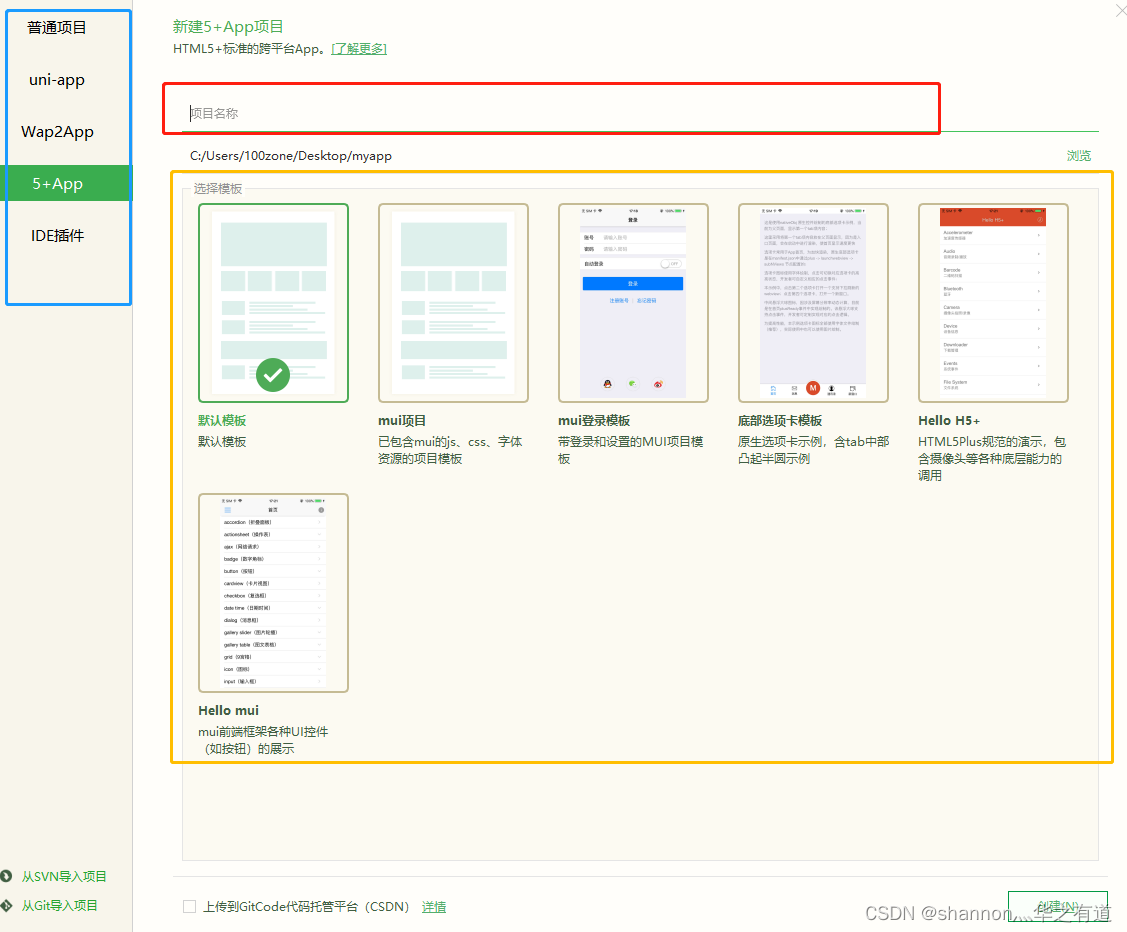Switch to the 普通项目 category
Viewport: 1127px width, 932px height.
(57, 27)
